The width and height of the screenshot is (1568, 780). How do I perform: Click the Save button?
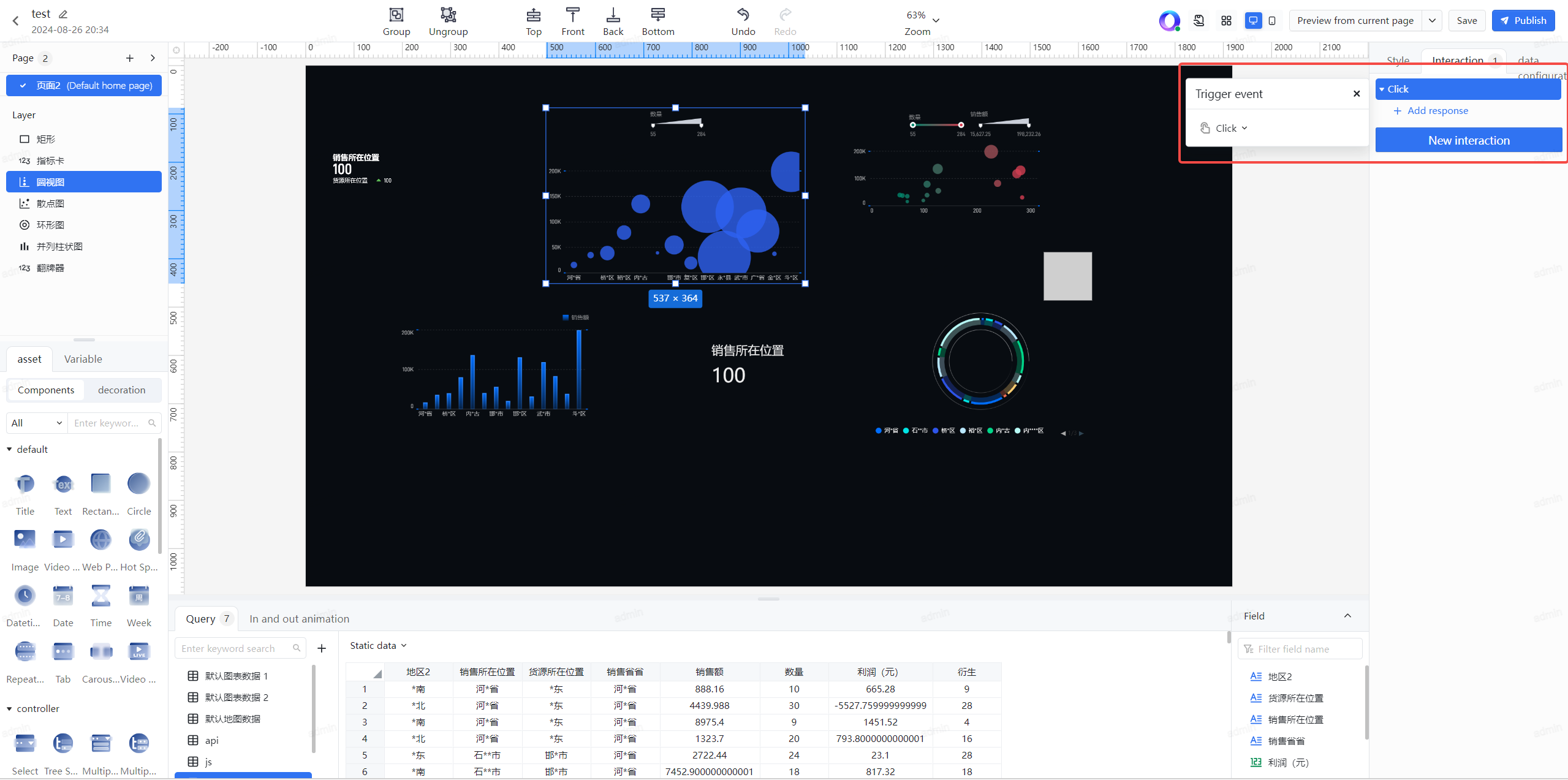[1466, 21]
